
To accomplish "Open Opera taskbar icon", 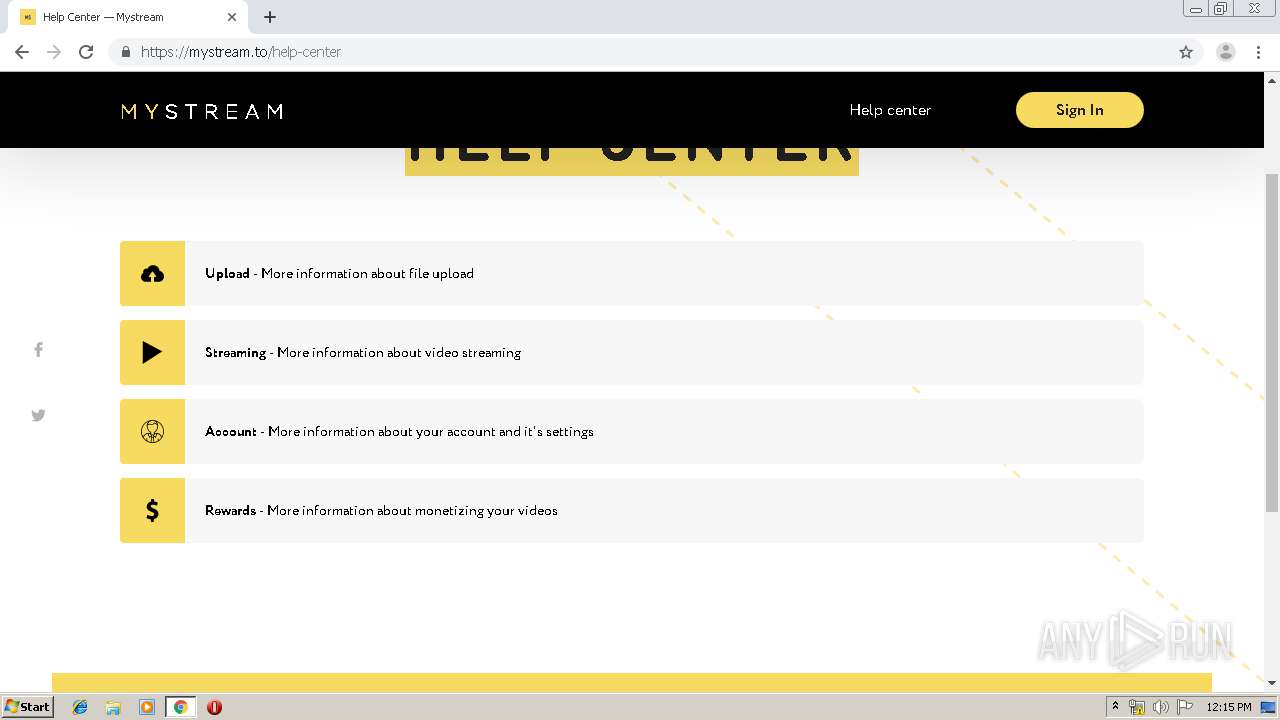I will 214,707.
